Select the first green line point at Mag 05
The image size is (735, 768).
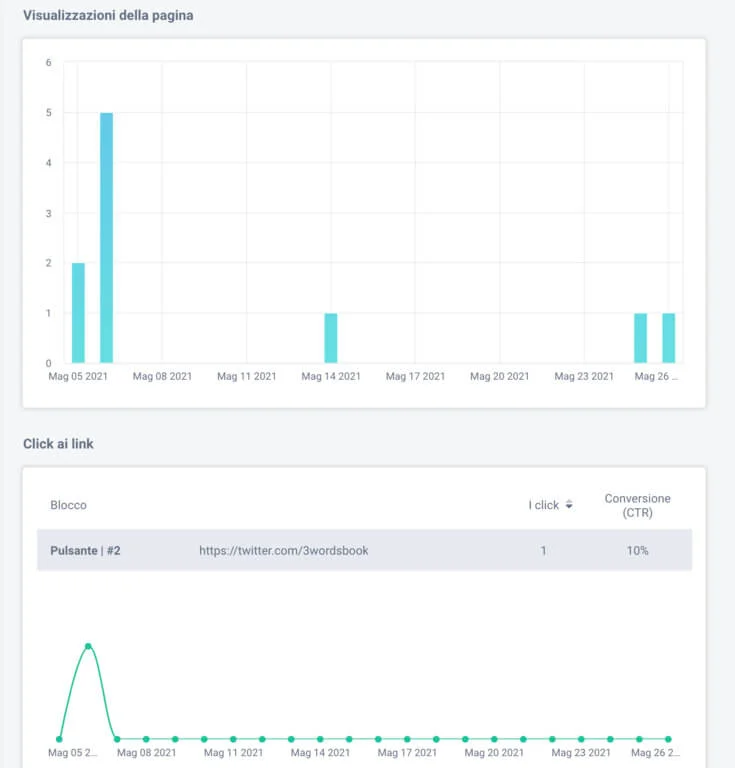pyautogui.click(x=59, y=739)
